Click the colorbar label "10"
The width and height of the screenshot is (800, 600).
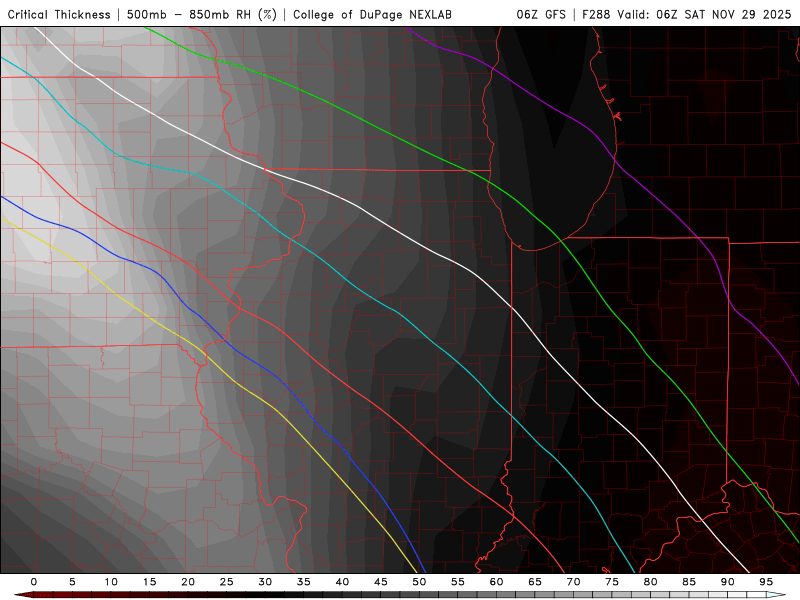click(111, 582)
